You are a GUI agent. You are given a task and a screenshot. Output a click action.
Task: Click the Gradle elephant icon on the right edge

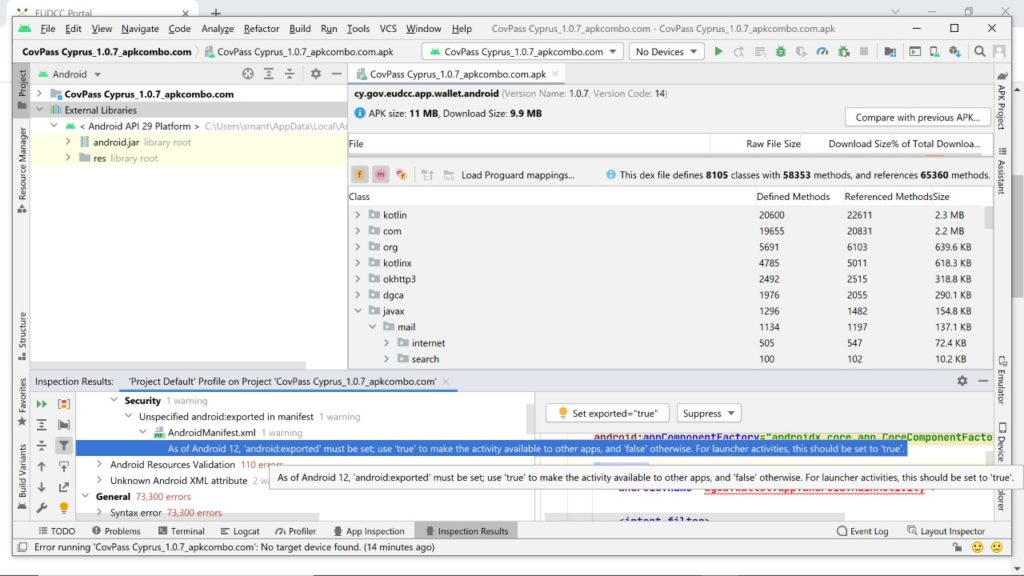coord(1002,76)
